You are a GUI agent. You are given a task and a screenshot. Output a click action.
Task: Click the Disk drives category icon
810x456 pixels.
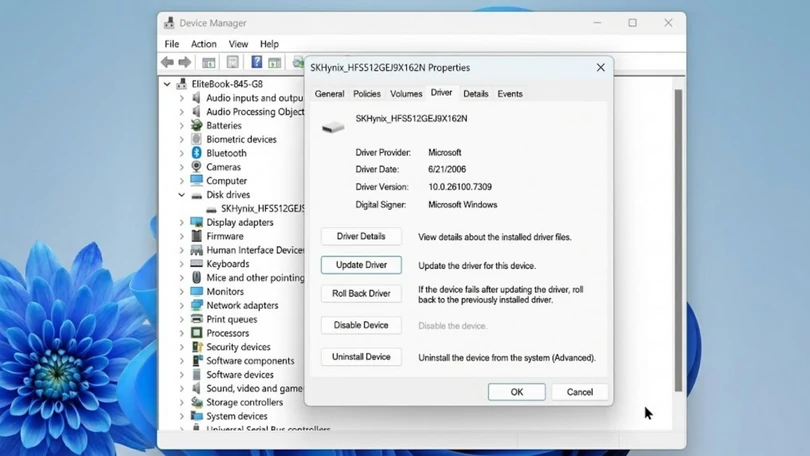point(196,195)
